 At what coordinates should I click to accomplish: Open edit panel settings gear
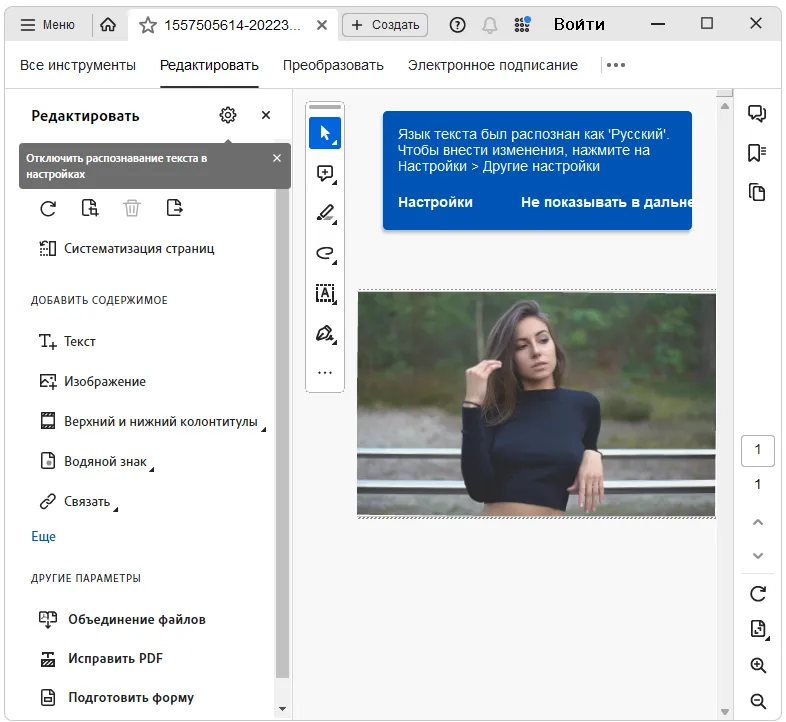tap(228, 115)
